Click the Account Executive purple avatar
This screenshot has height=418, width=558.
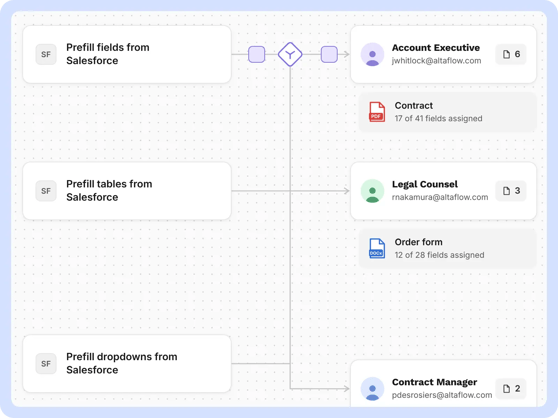click(372, 54)
